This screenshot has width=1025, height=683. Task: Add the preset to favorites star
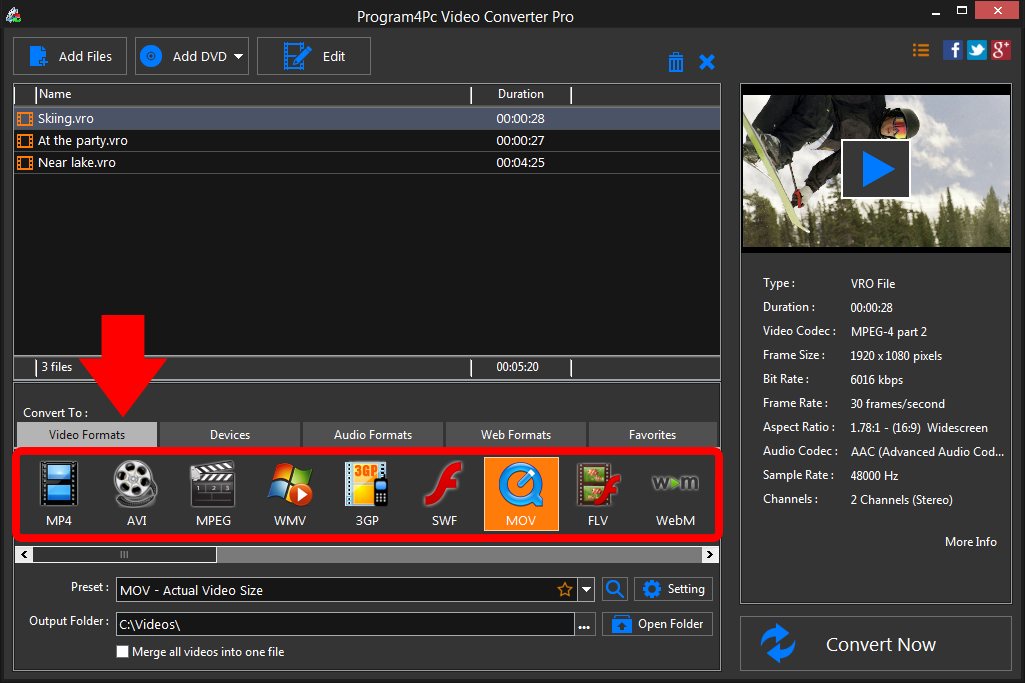[x=565, y=590]
